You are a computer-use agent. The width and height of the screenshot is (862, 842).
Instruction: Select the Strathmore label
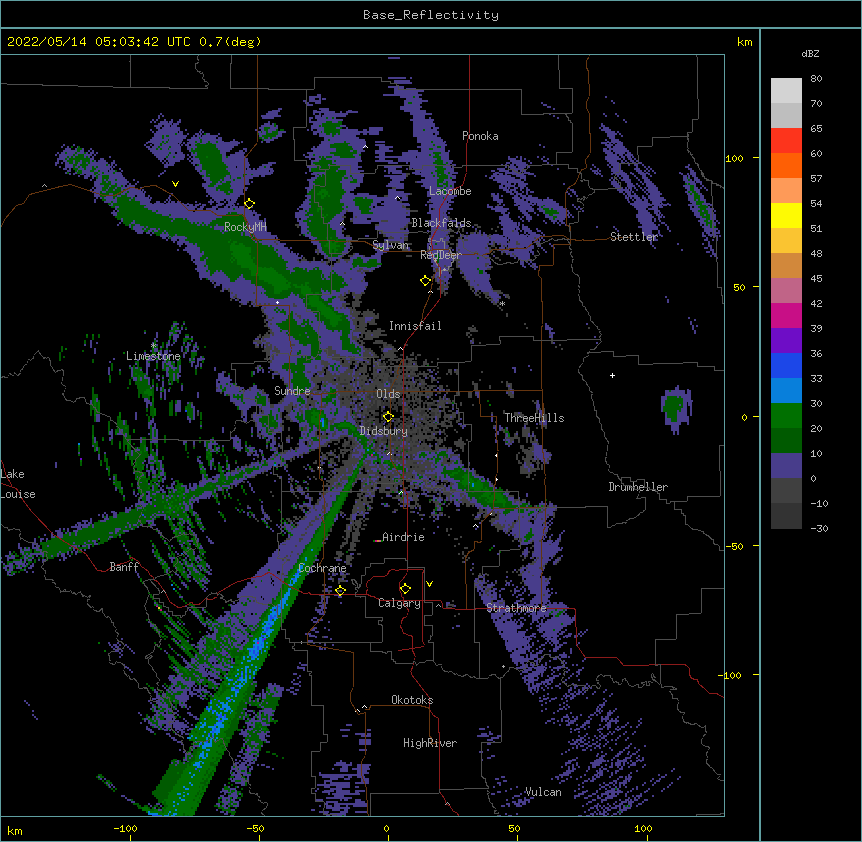coord(516,608)
